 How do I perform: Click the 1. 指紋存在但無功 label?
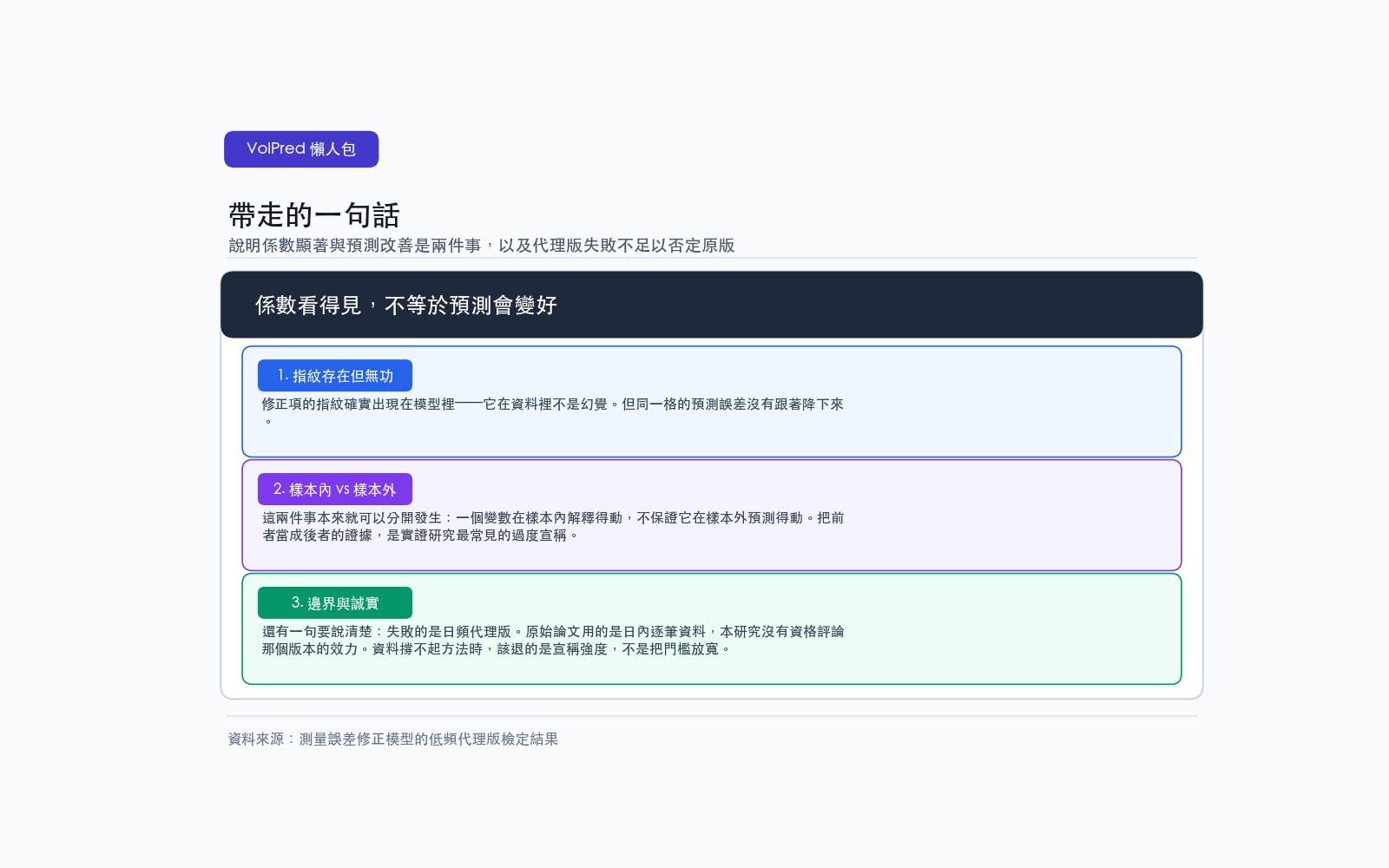[x=335, y=376]
